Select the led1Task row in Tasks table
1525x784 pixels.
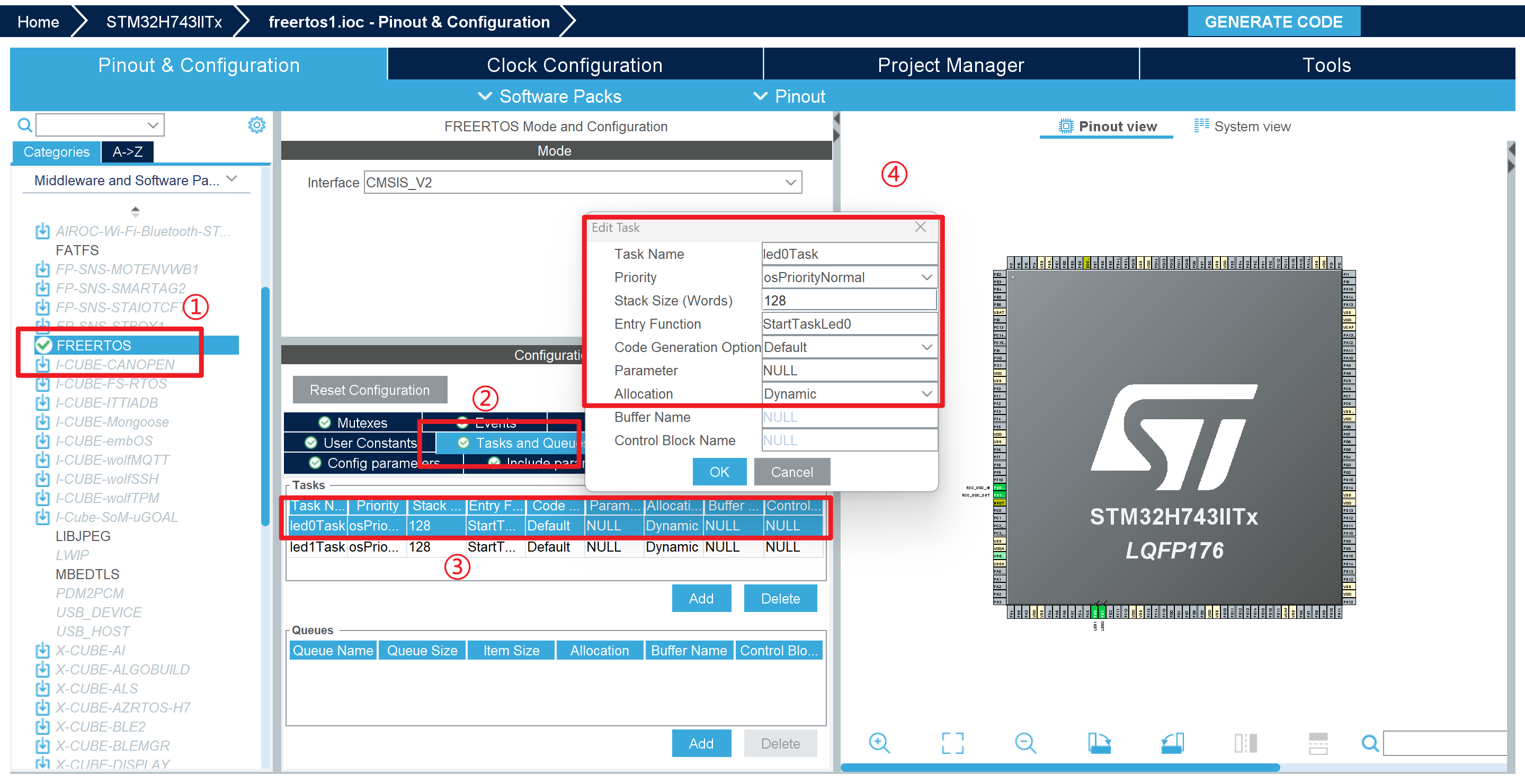pos(555,547)
